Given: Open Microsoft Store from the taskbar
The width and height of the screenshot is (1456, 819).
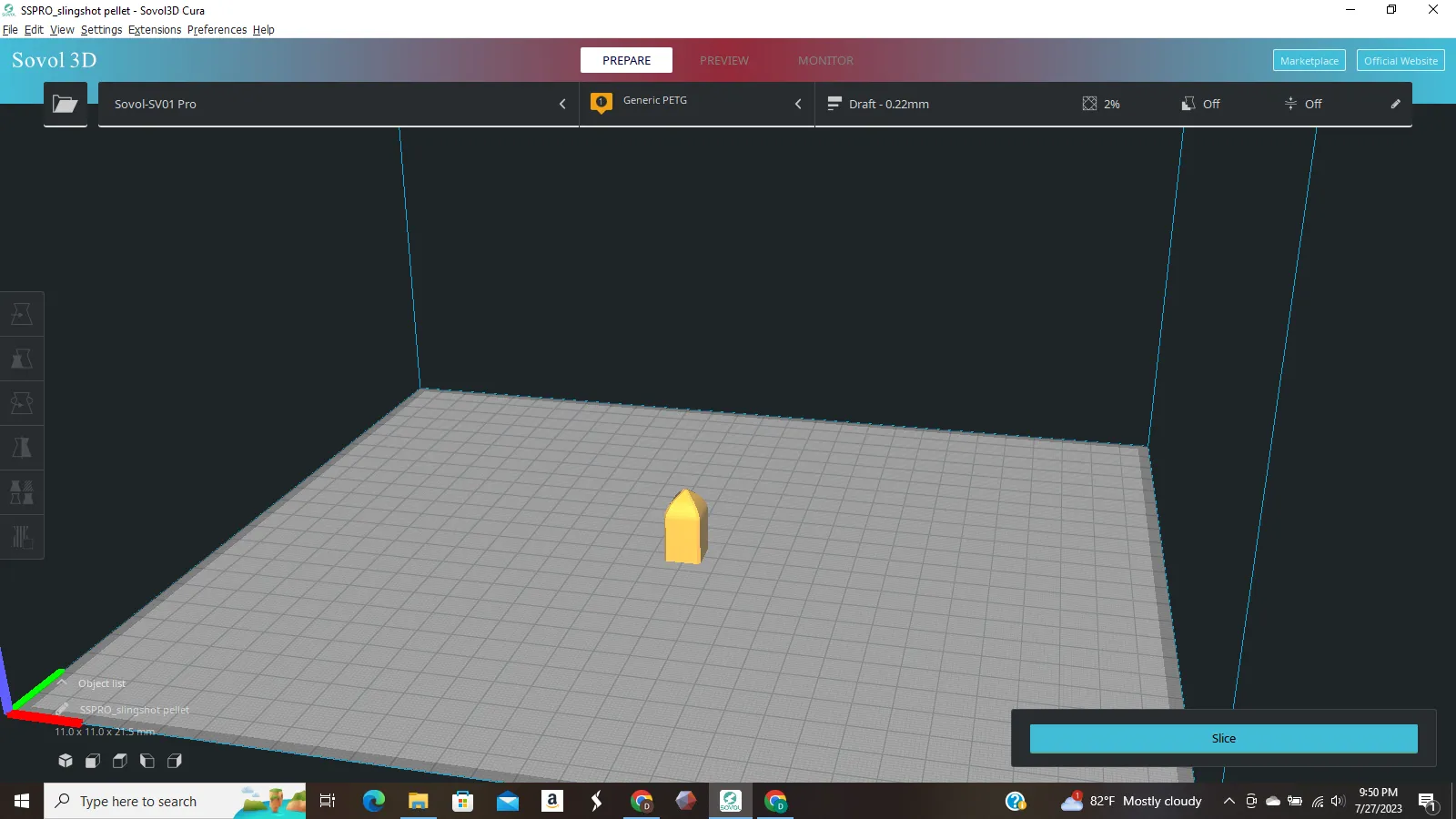Looking at the screenshot, I should (462, 801).
